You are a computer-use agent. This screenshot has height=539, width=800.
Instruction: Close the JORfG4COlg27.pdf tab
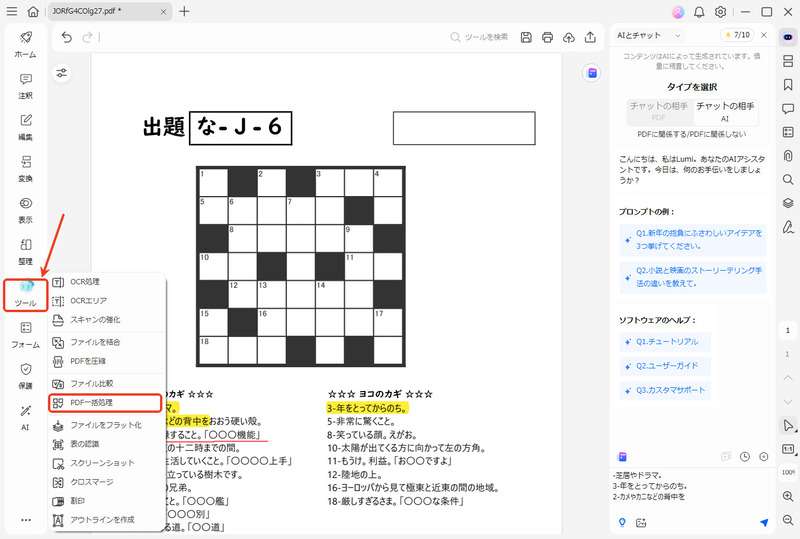point(163,11)
